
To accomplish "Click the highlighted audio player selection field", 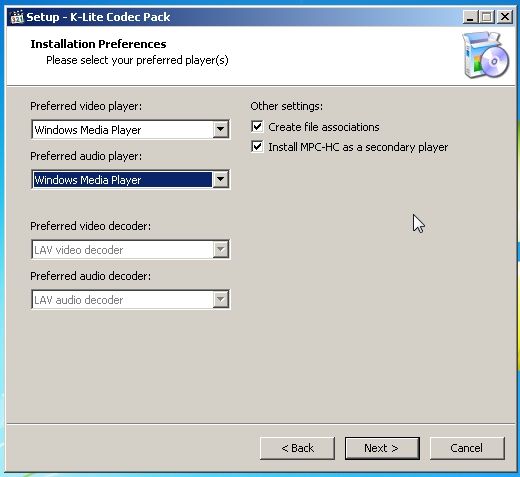I will [x=122, y=180].
